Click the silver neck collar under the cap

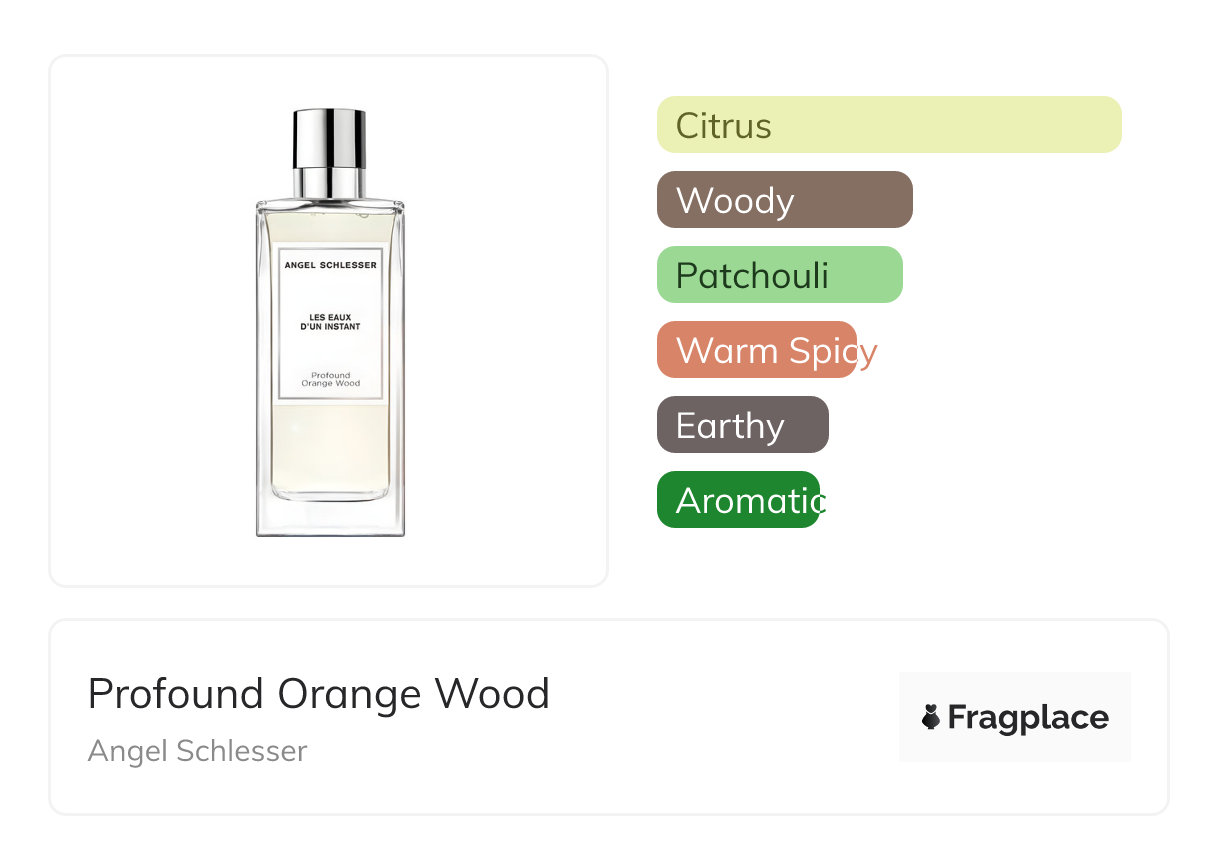tap(329, 183)
